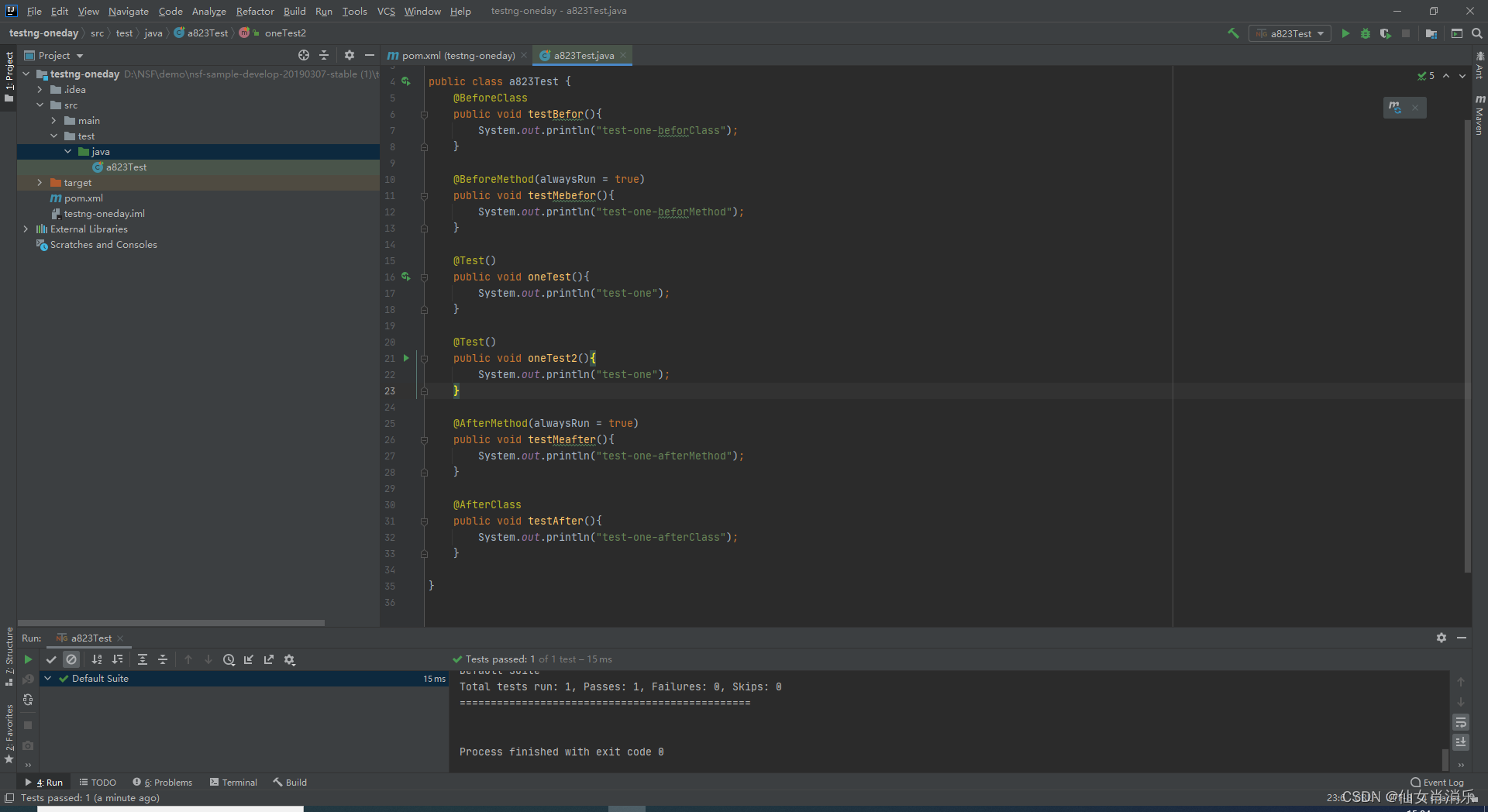Expand External Libraries node
Viewport: 1488px width, 812px height.
(26, 229)
